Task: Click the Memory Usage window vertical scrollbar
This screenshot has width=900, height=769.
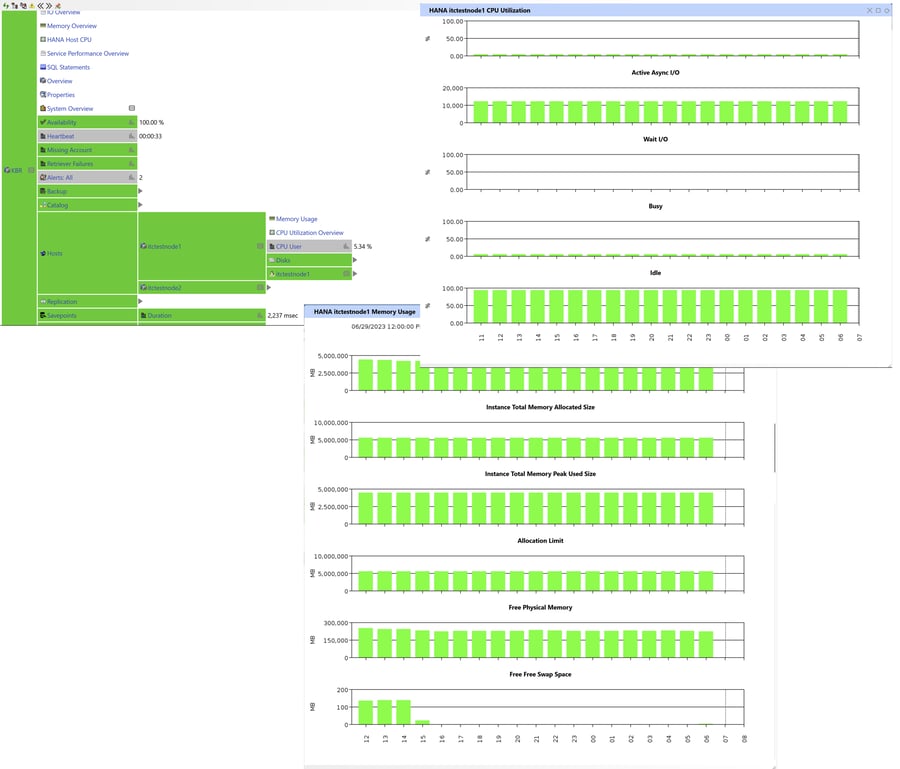Action: click(x=774, y=448)
